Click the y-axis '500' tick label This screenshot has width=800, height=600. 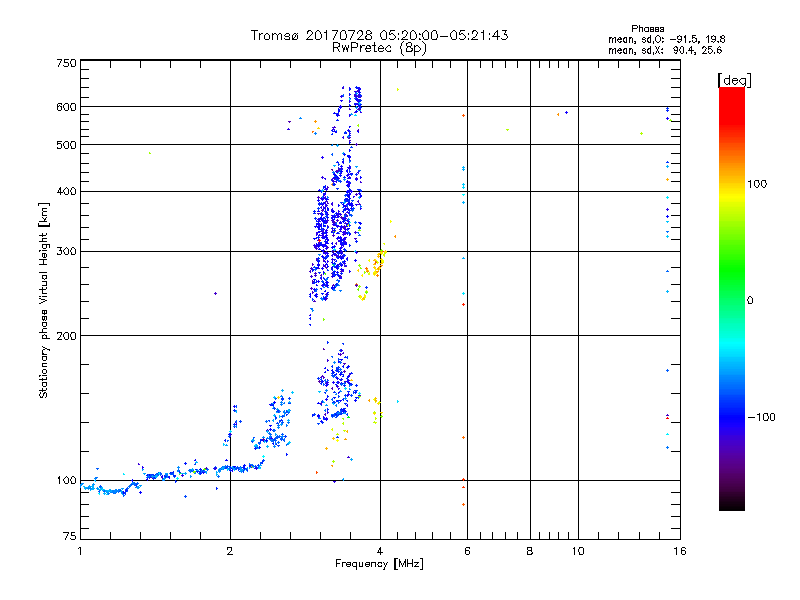coord(66,145)
